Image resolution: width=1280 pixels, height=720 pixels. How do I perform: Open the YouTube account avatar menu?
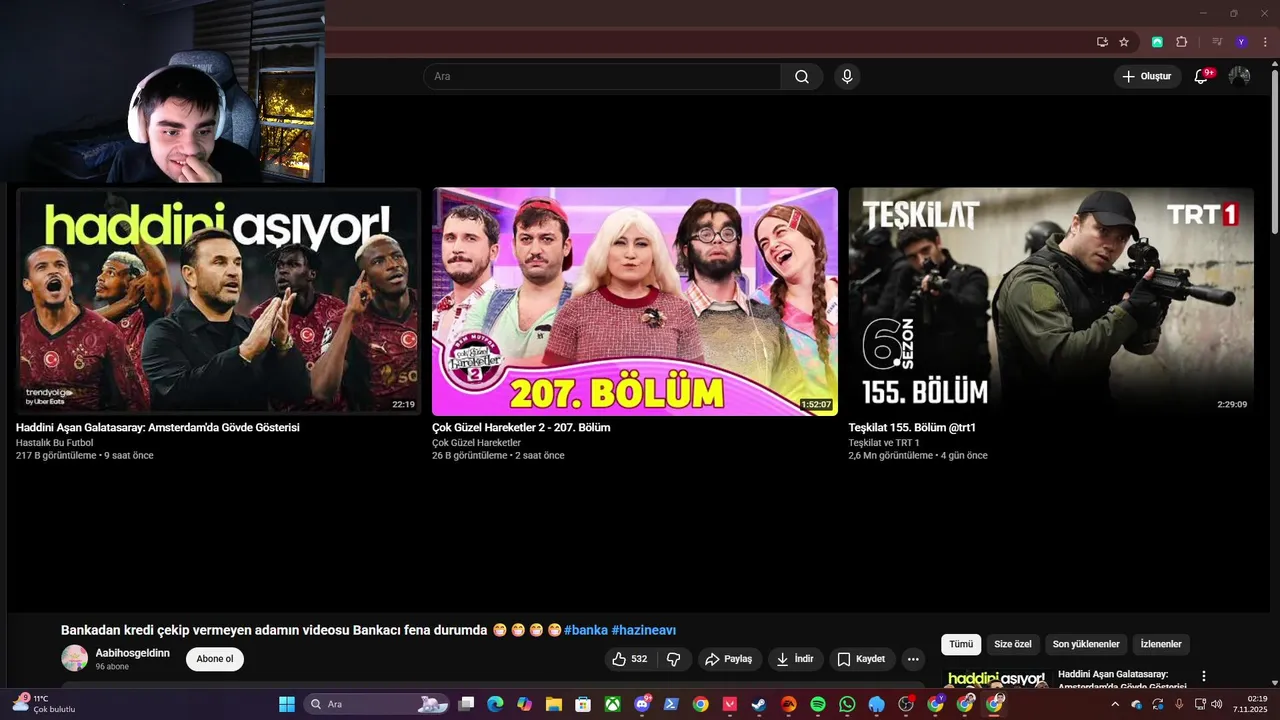(x=1239, y=76)
